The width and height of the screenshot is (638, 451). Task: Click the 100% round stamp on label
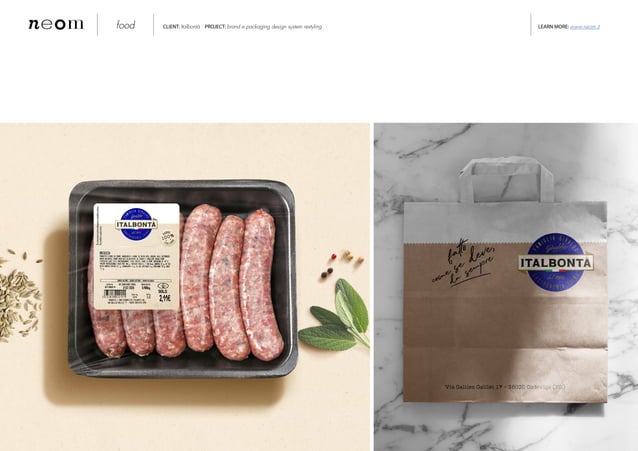pos(168,238)
